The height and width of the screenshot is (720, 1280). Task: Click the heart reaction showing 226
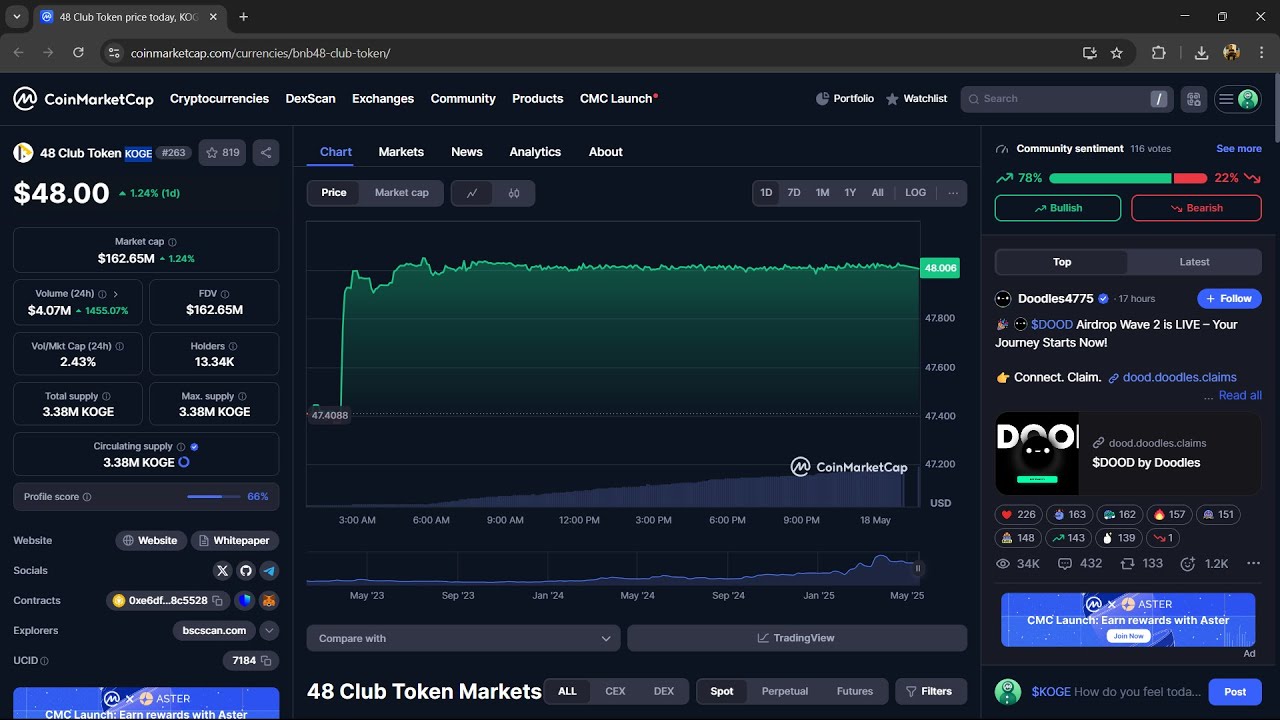coord(1016,514)
